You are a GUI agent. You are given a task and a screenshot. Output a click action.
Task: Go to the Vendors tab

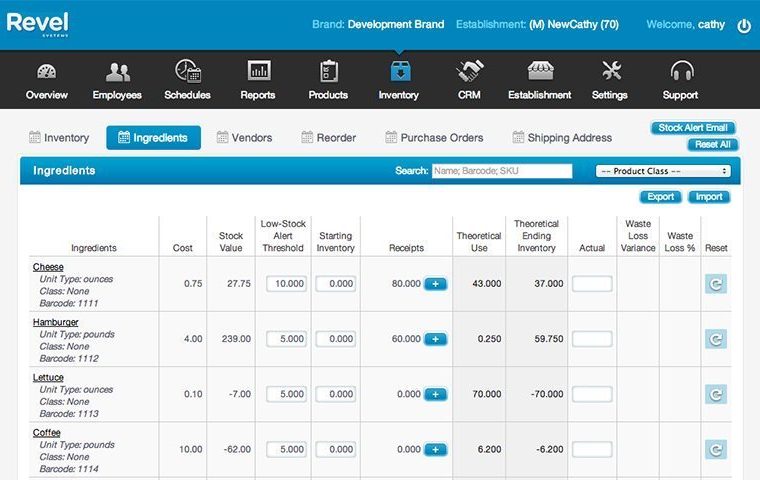coord(244,138)
